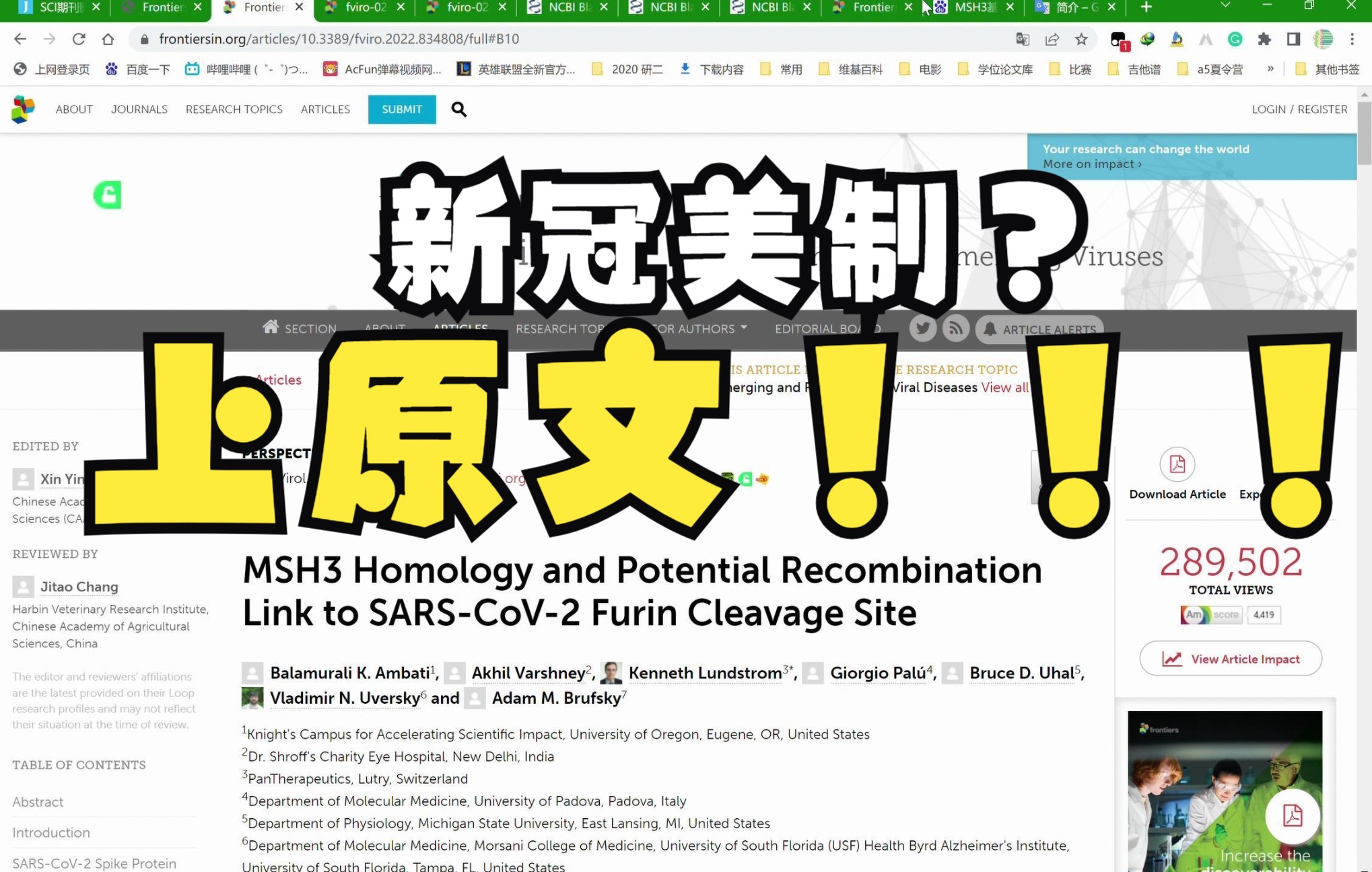The height and width of the screenshot is (872, 1372).
Task: Open the Chrome three-dot menu
Action: (1352, 39)
